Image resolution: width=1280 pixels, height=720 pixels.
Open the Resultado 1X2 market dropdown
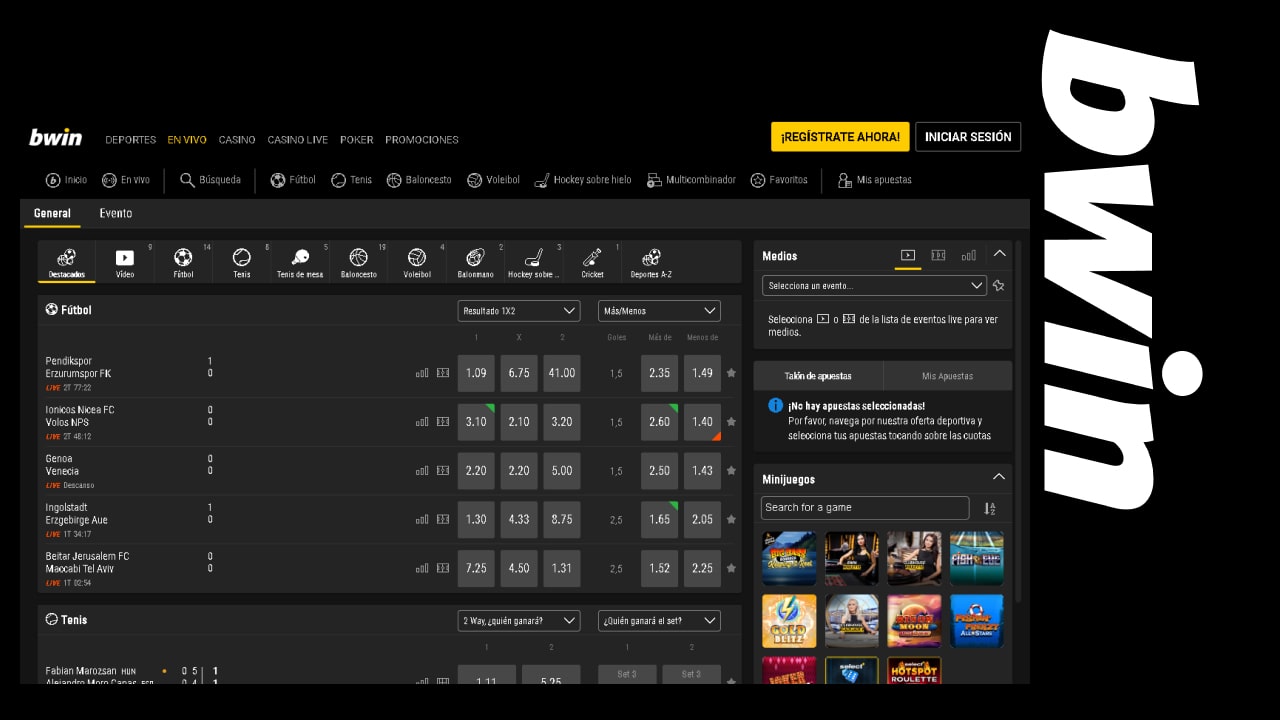519,311
